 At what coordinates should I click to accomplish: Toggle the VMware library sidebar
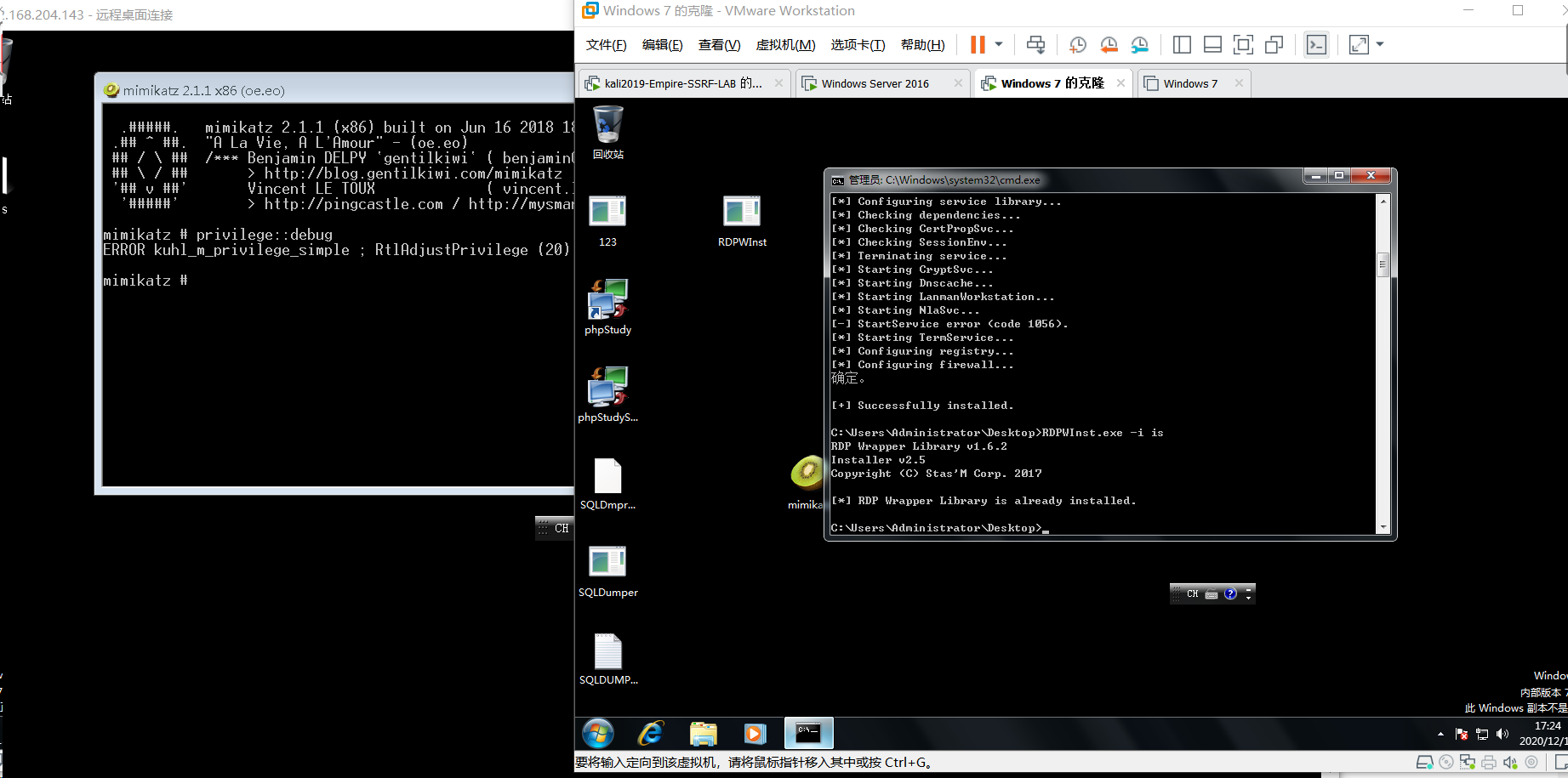pos(1182,44)
